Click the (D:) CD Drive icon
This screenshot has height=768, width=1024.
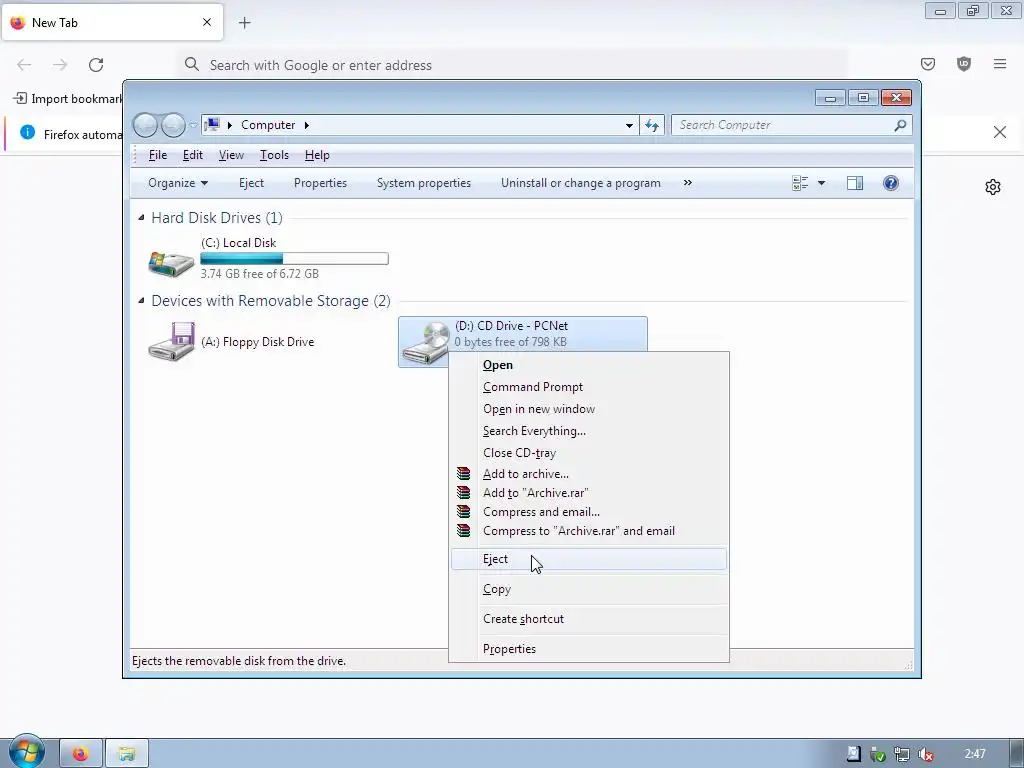(425, 343)
